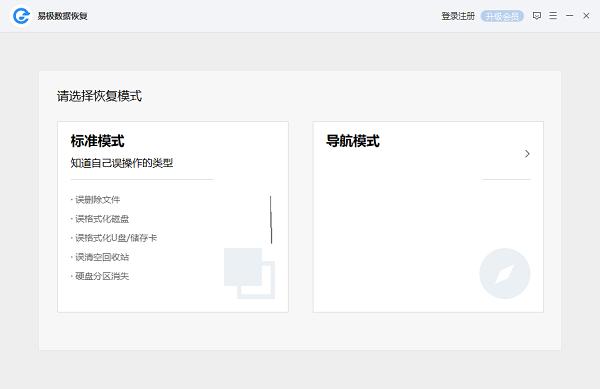Click text 误清空回收站
The height and width of the screenshot is (389, 600).
pos(102,257)
